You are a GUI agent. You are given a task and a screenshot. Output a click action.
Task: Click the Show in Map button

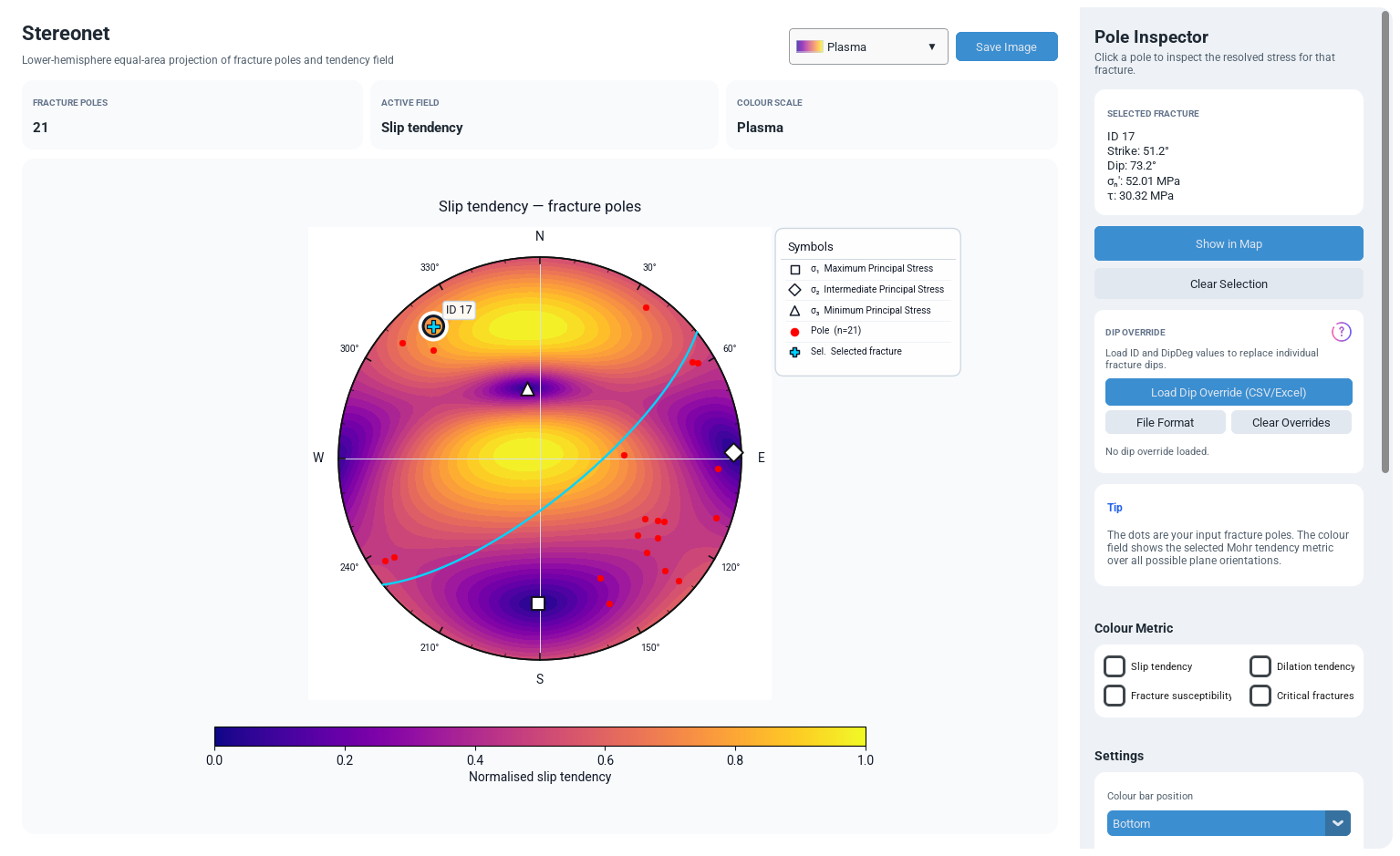pos(1229,243)
